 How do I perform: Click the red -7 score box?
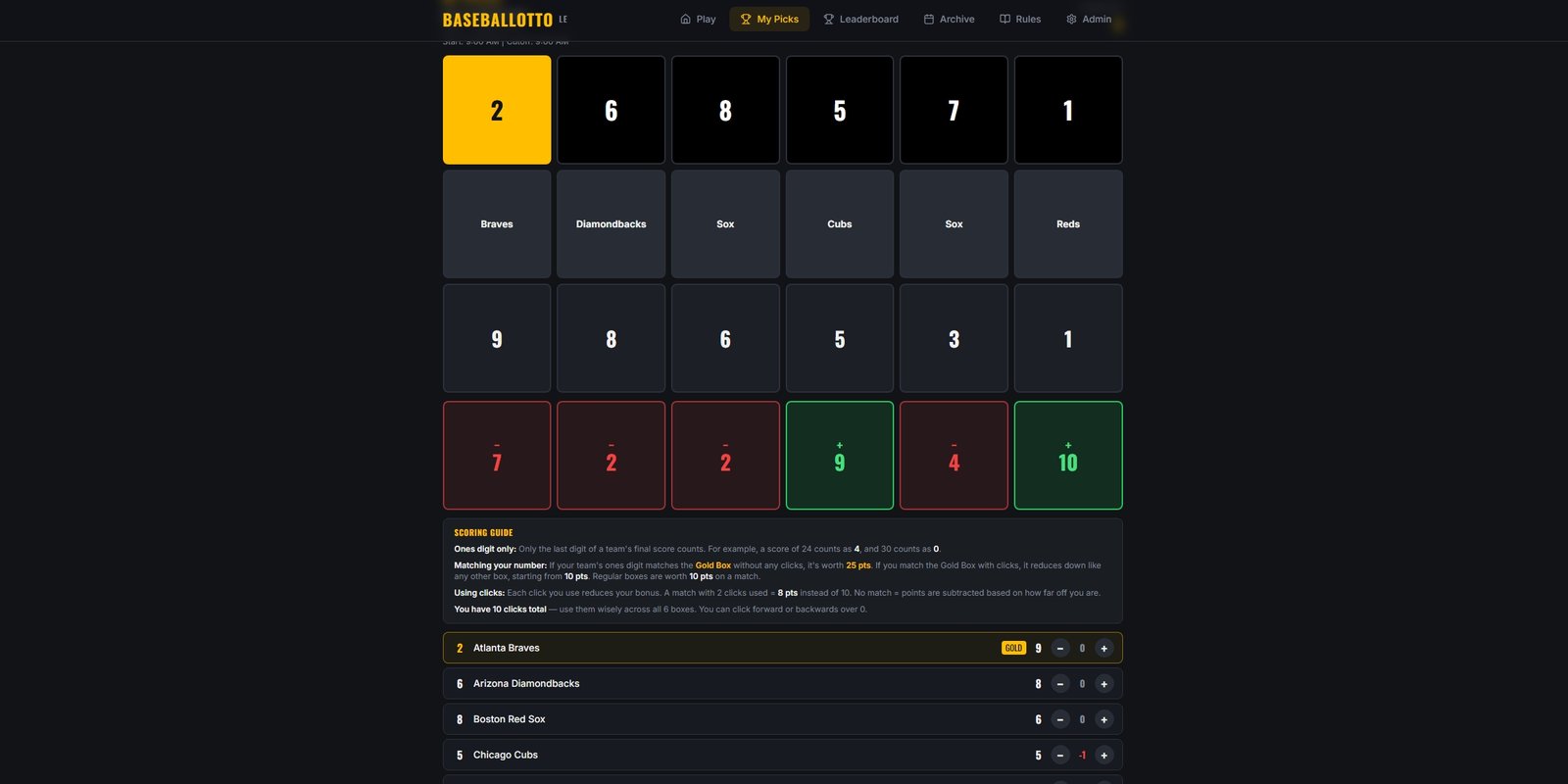[497, 456]
